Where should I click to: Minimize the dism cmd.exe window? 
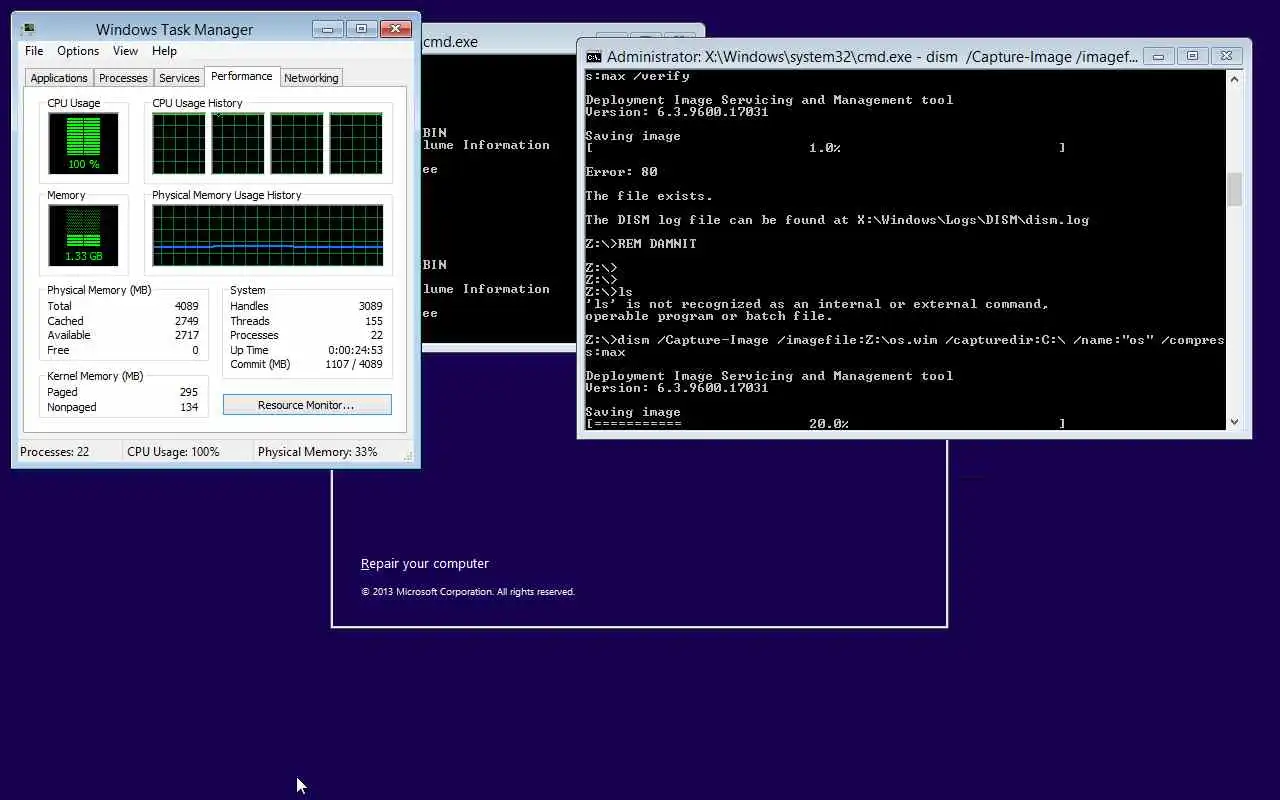click(x=1158, y=56)
